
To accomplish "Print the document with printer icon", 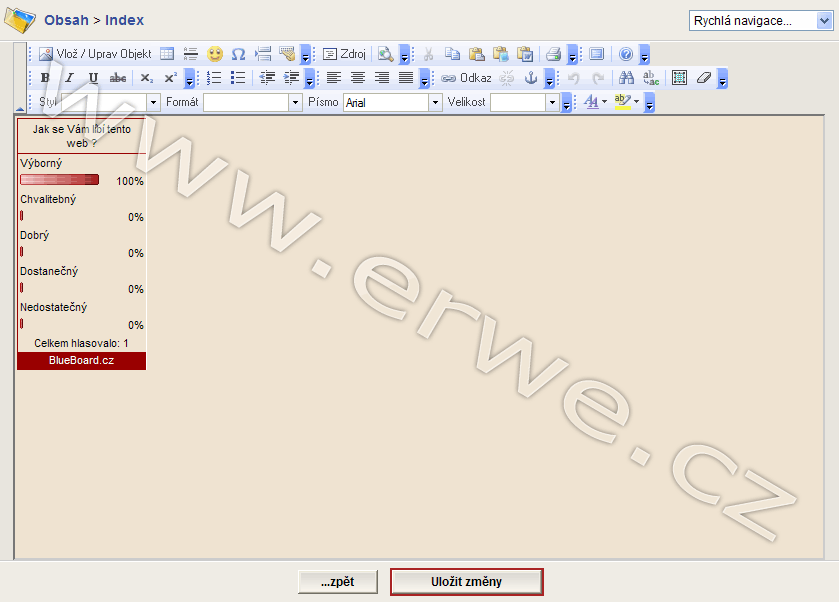I will (x=553, y=54).
